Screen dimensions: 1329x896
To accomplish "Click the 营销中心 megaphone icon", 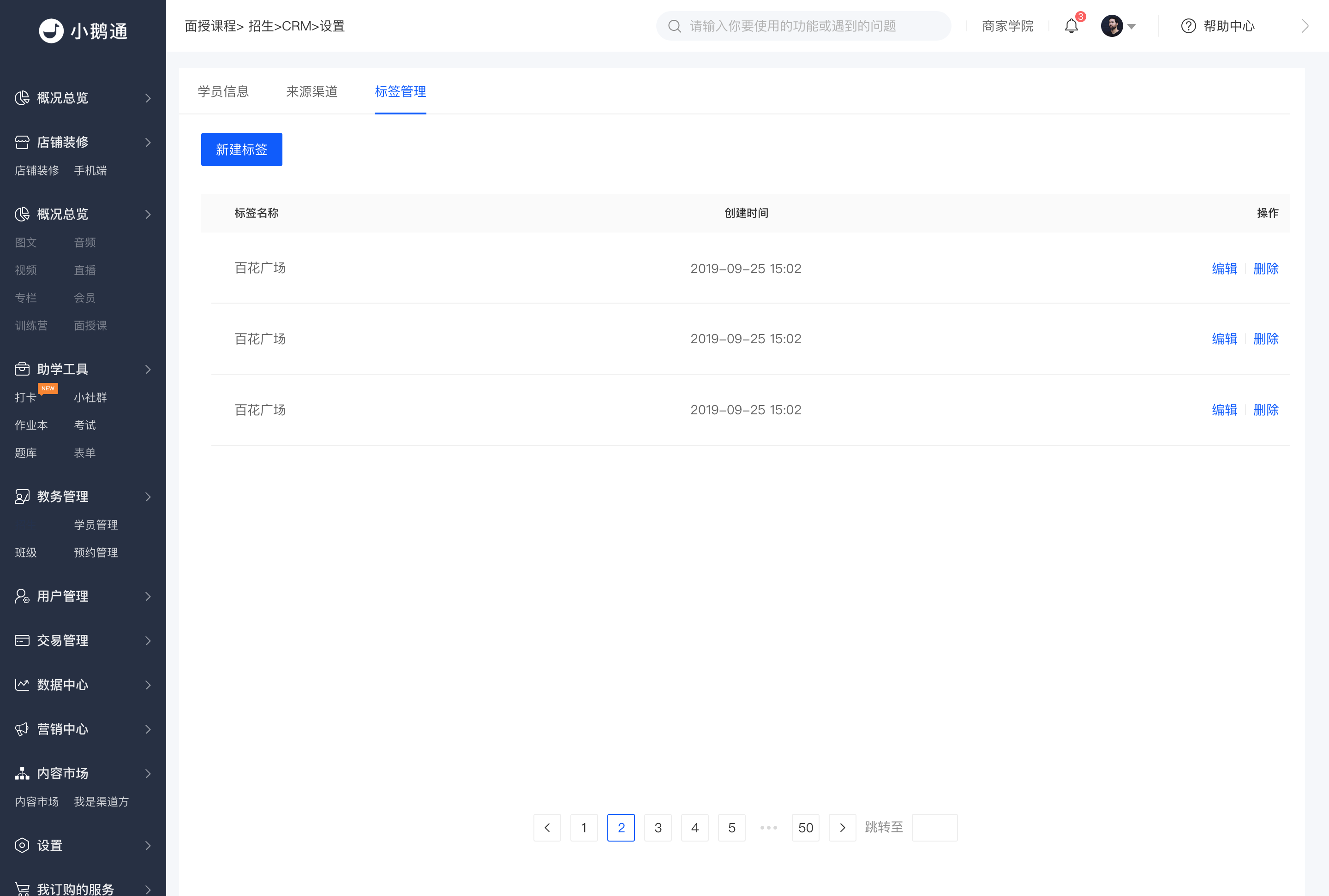I will pyautogui.click(x=22, y=729).
